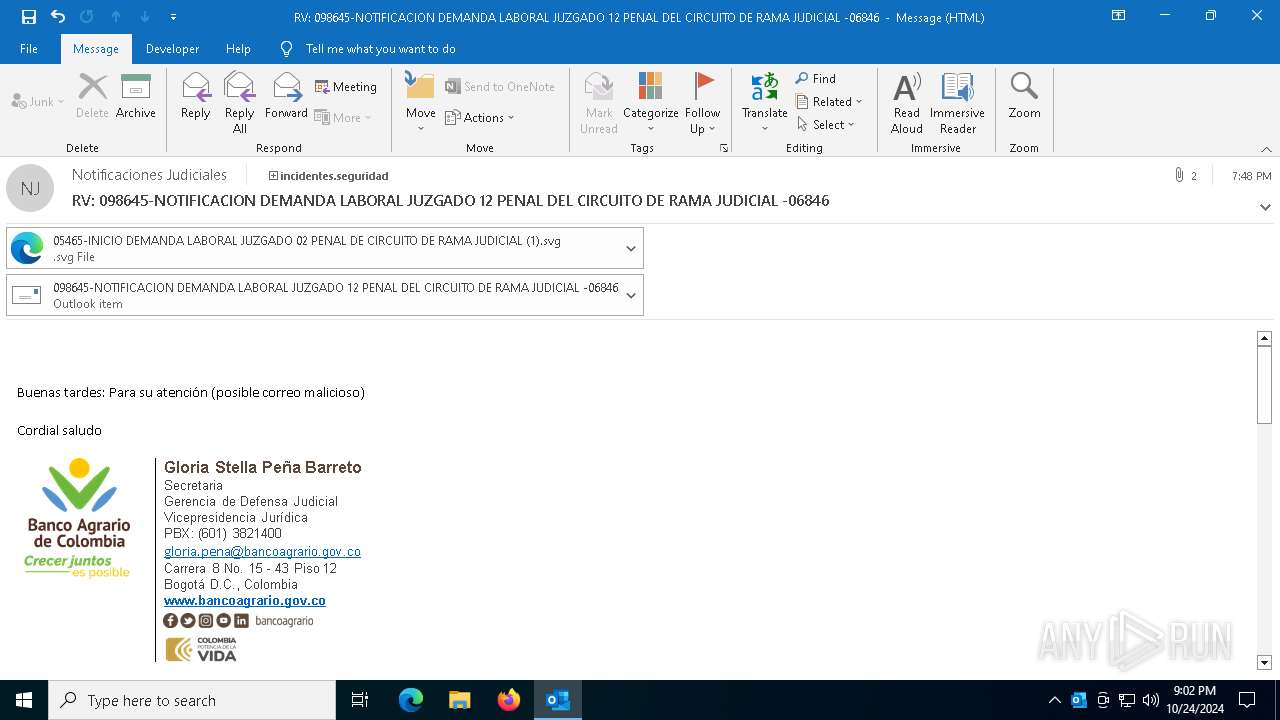
Task: Click the Translate button
Action: click(x=765, y=102)
